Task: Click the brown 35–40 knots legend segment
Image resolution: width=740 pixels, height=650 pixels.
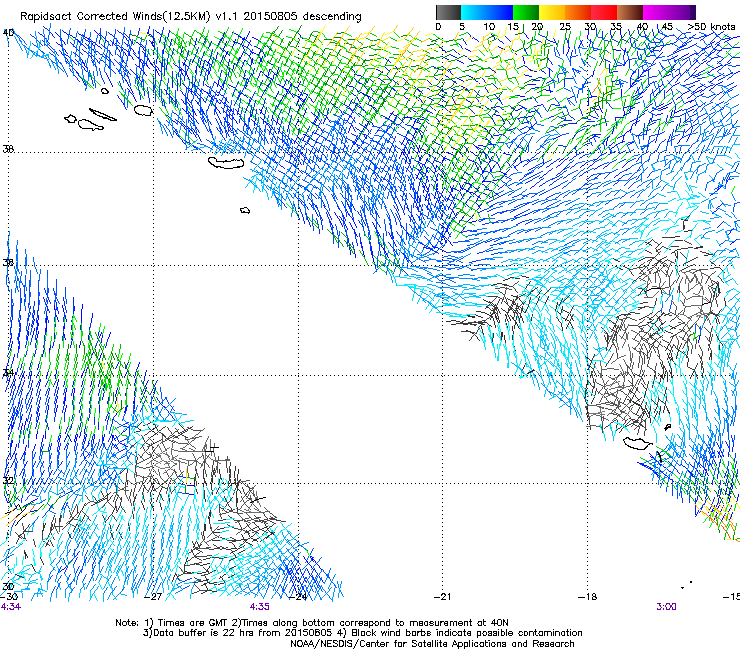Action: click(630, 12)
